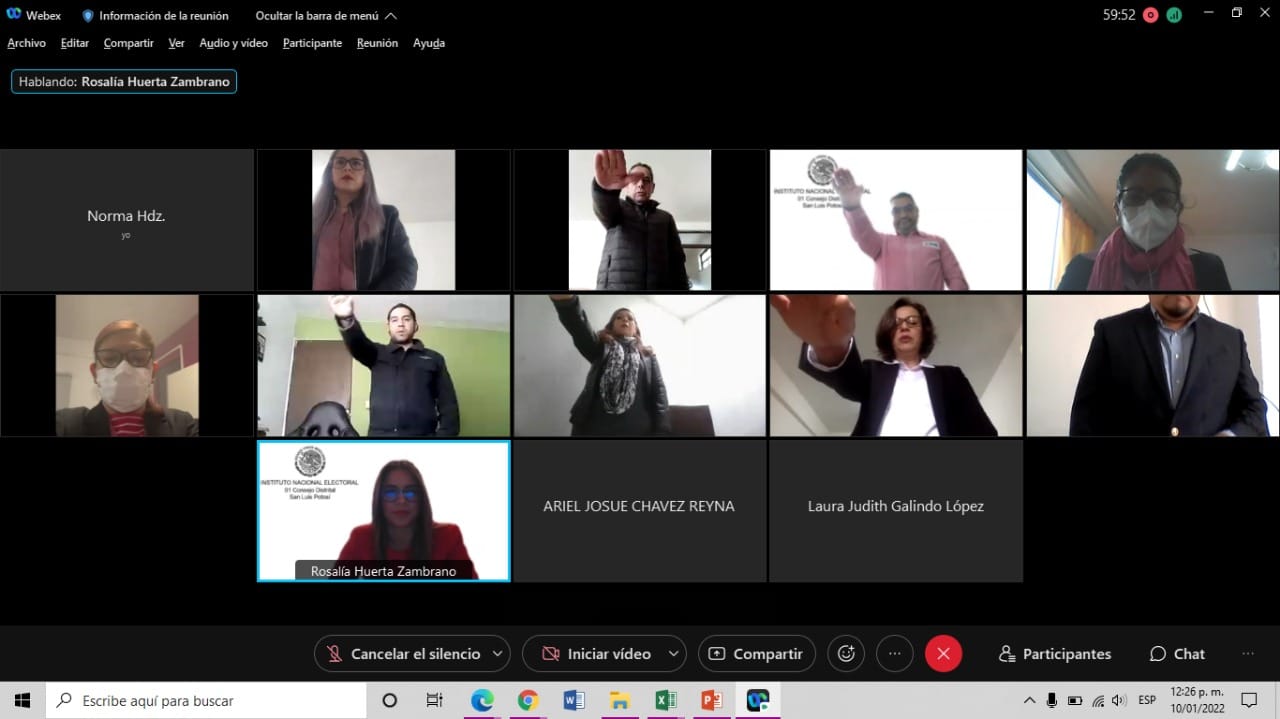
Task: Expand audio options arrow beside Cancelar el silencio
Action: tap(495, 654)
